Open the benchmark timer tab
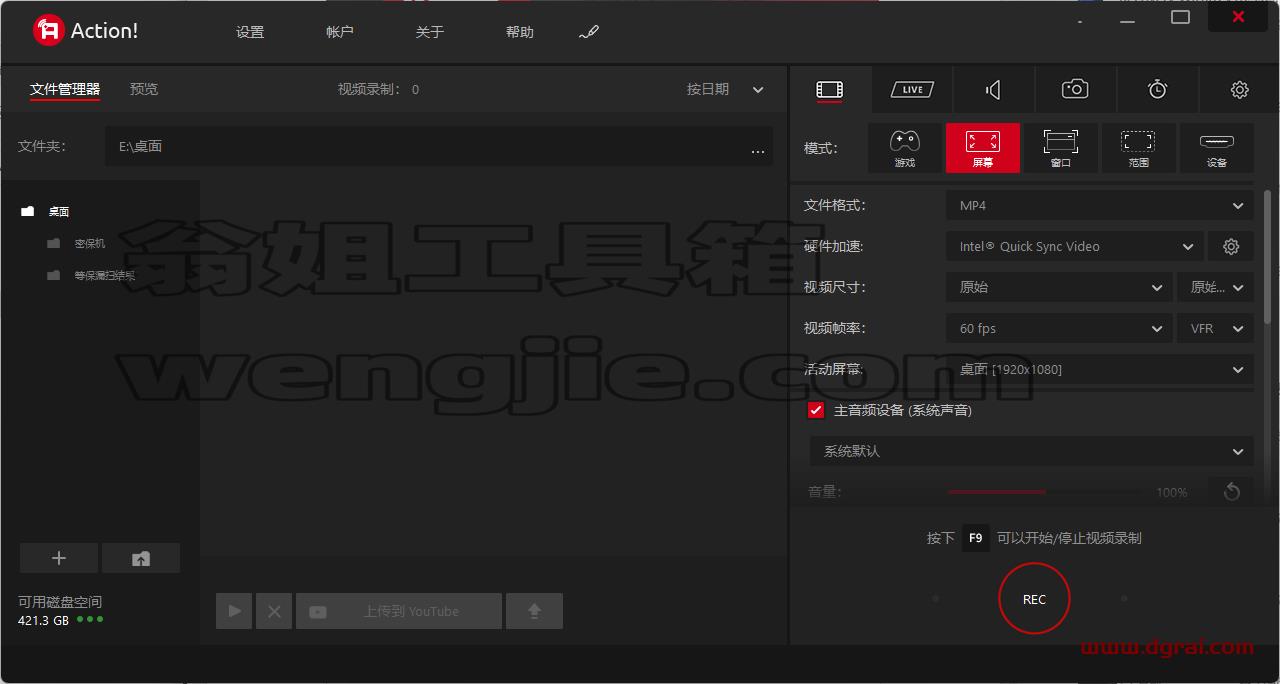 point(1157,90)
